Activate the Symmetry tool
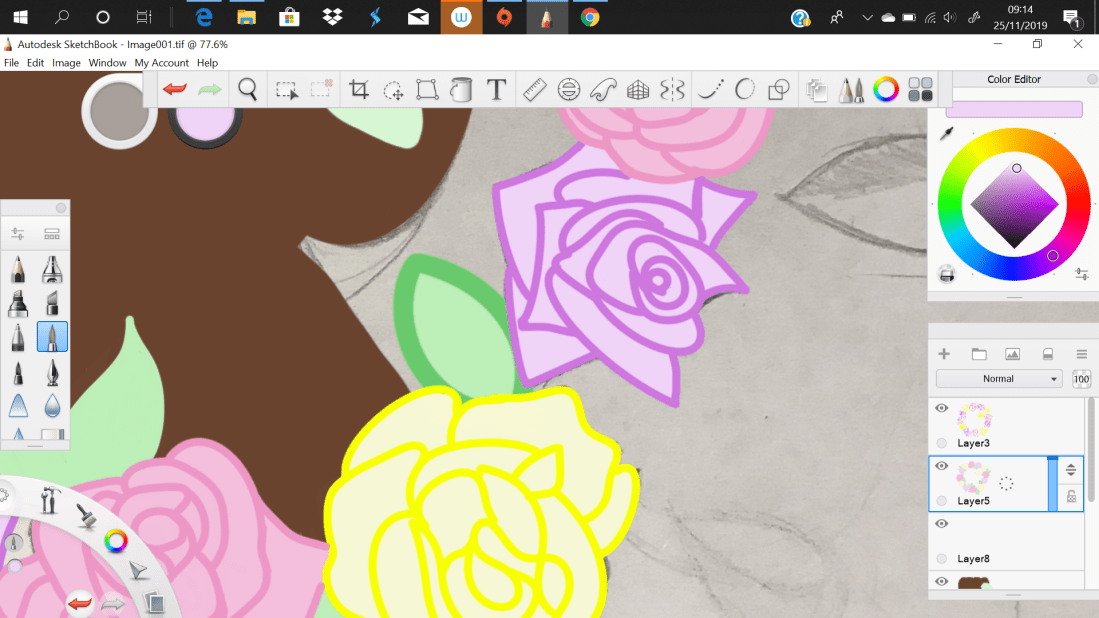The height and width of the screenshot is (618, 1099). tap(673, 90)
